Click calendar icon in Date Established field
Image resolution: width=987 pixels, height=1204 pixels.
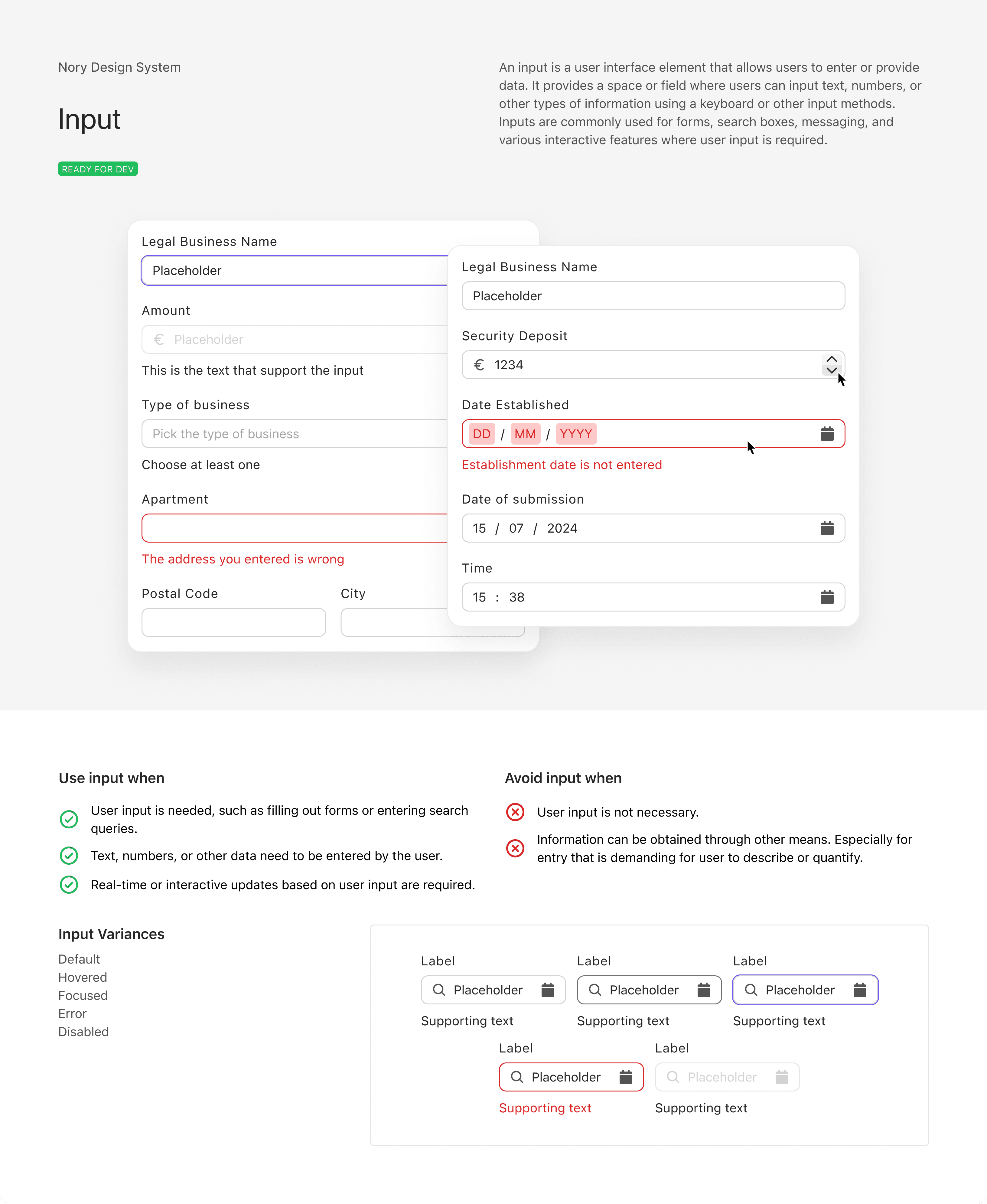point(827,434)
